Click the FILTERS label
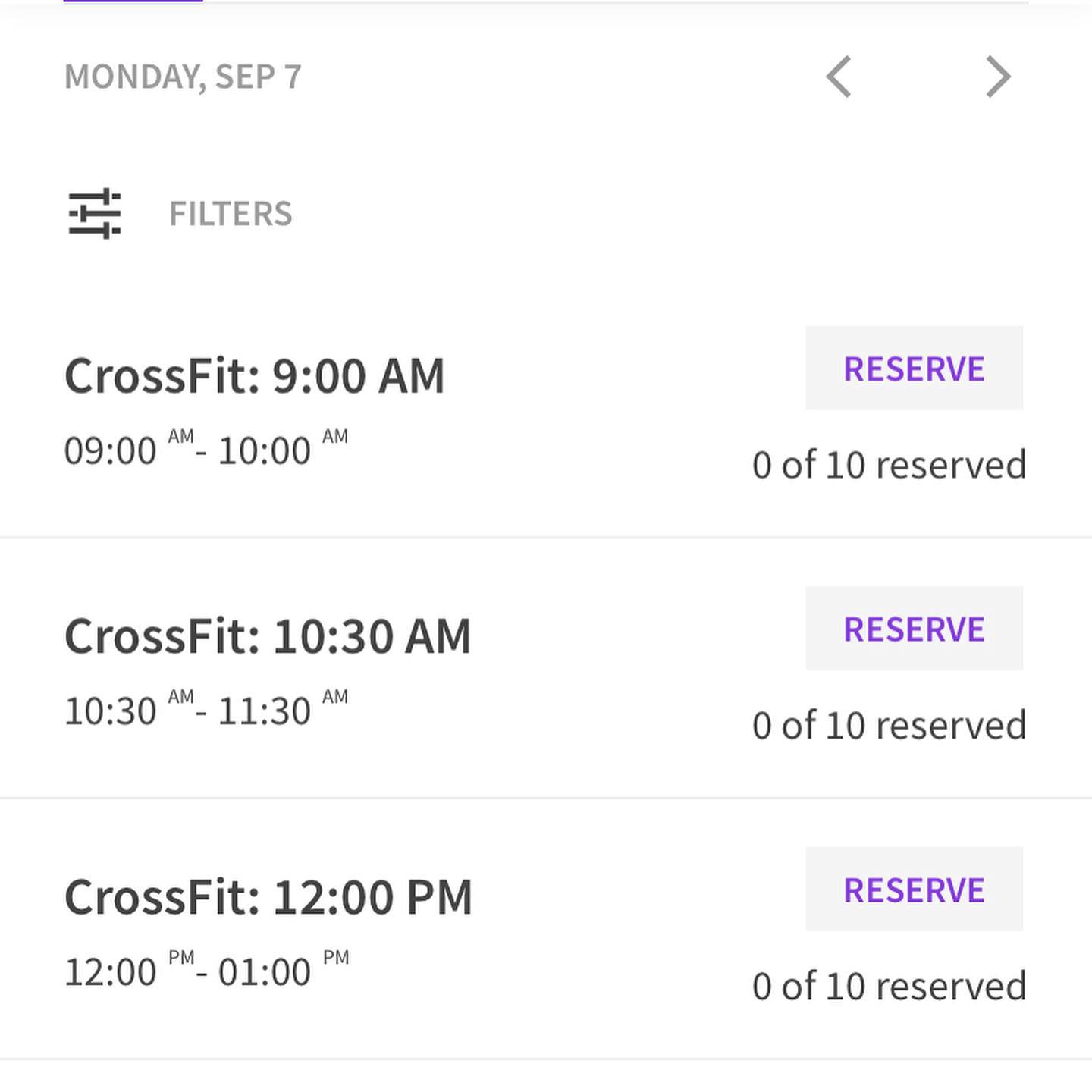The width and height of the screenshot is (1092, 1092). coord(231,214)
